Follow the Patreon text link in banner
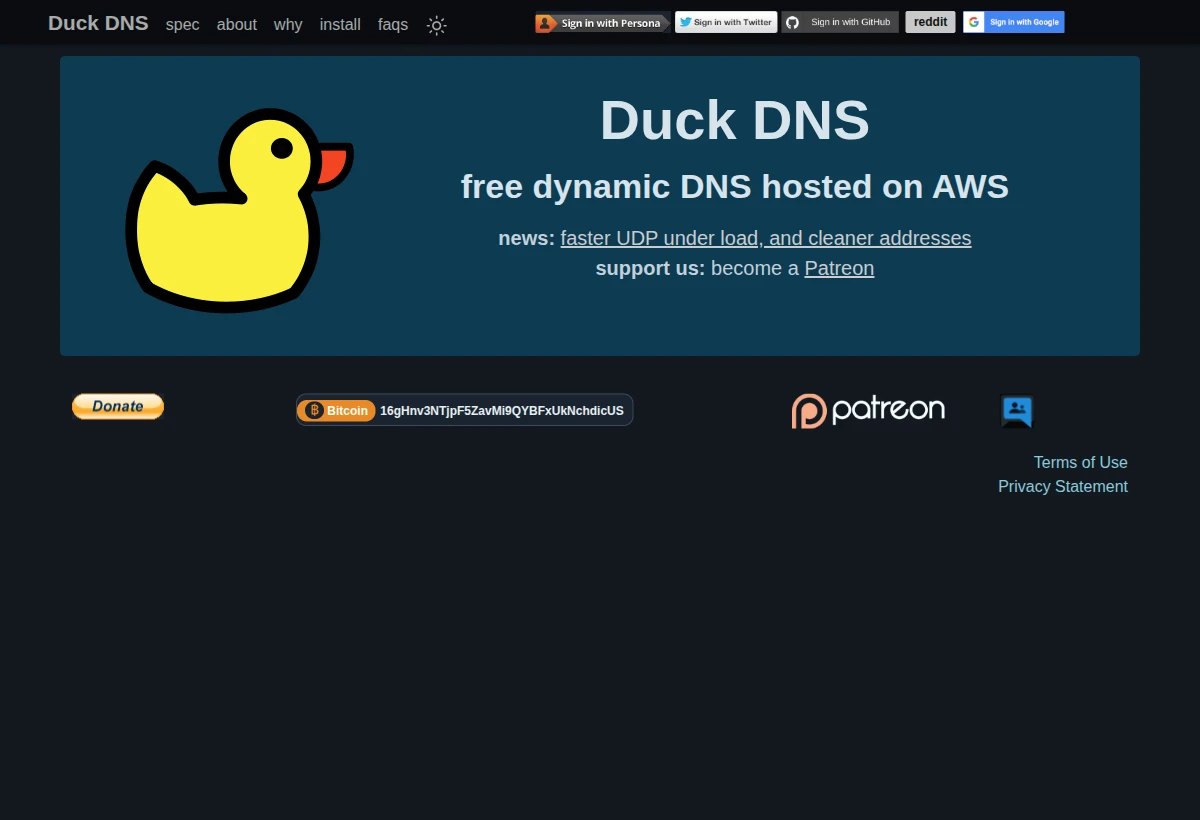 [839, 268]
